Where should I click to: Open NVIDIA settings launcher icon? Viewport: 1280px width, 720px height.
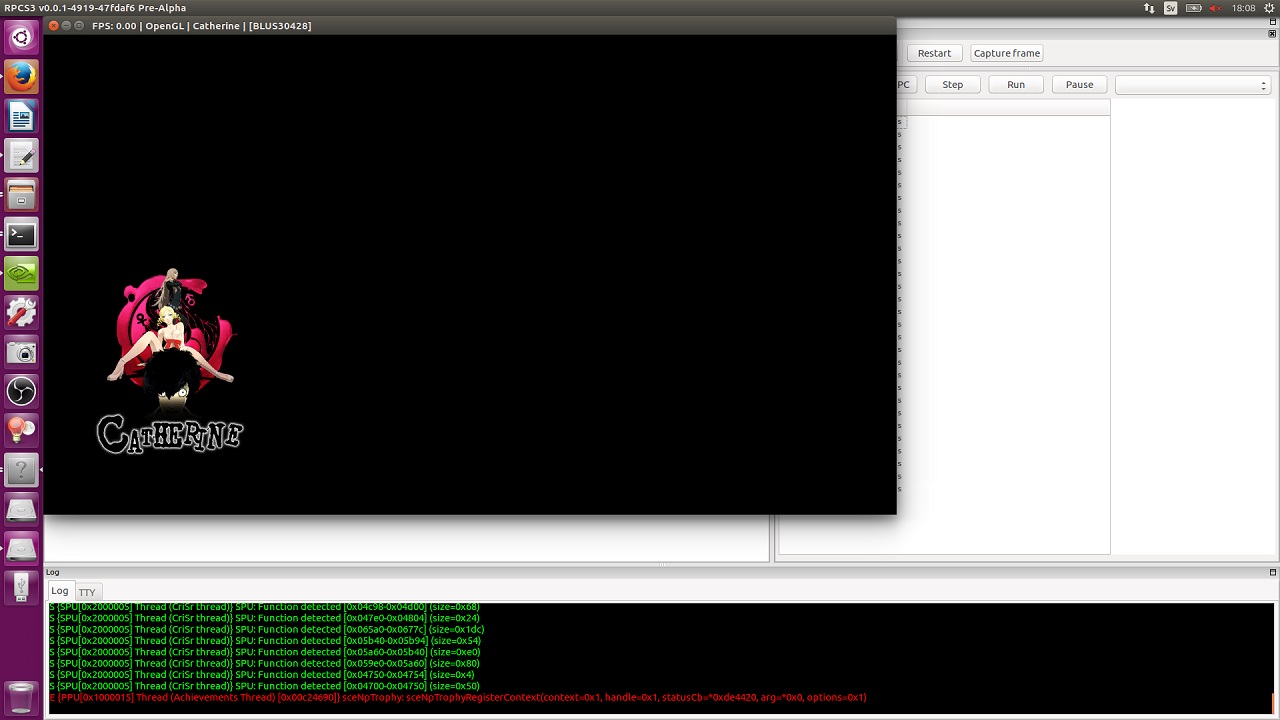21,273
